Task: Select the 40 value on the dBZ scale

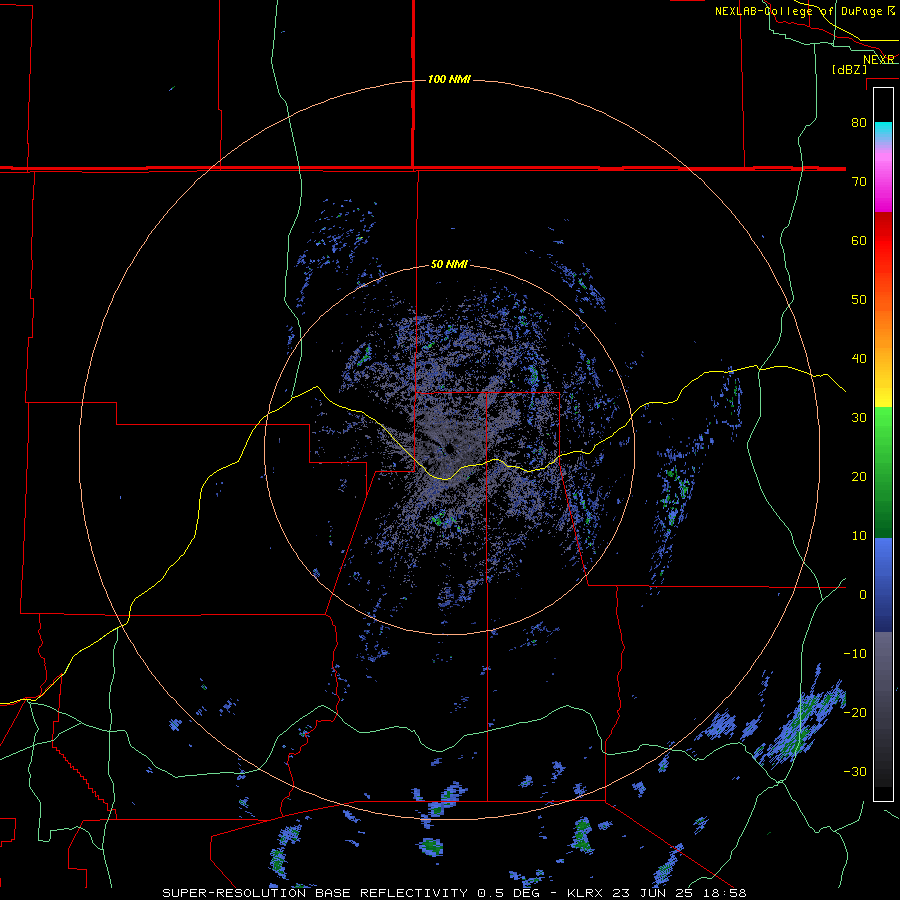Action: click(x=859, y=359)
